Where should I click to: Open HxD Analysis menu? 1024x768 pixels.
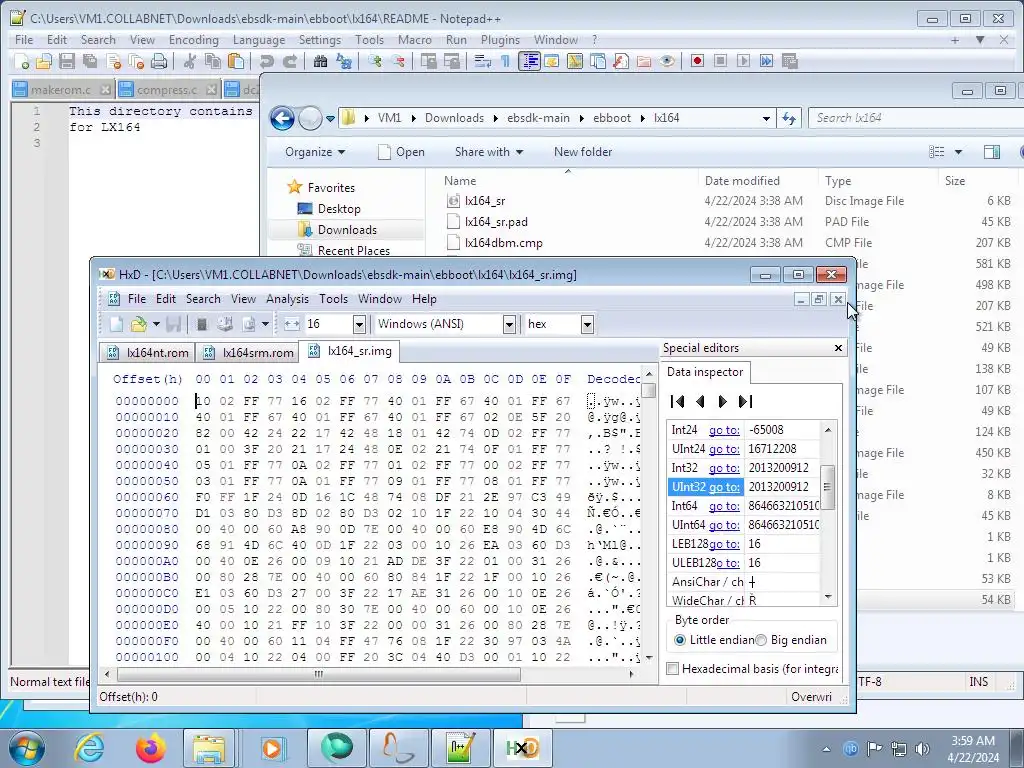coord(287,299)
